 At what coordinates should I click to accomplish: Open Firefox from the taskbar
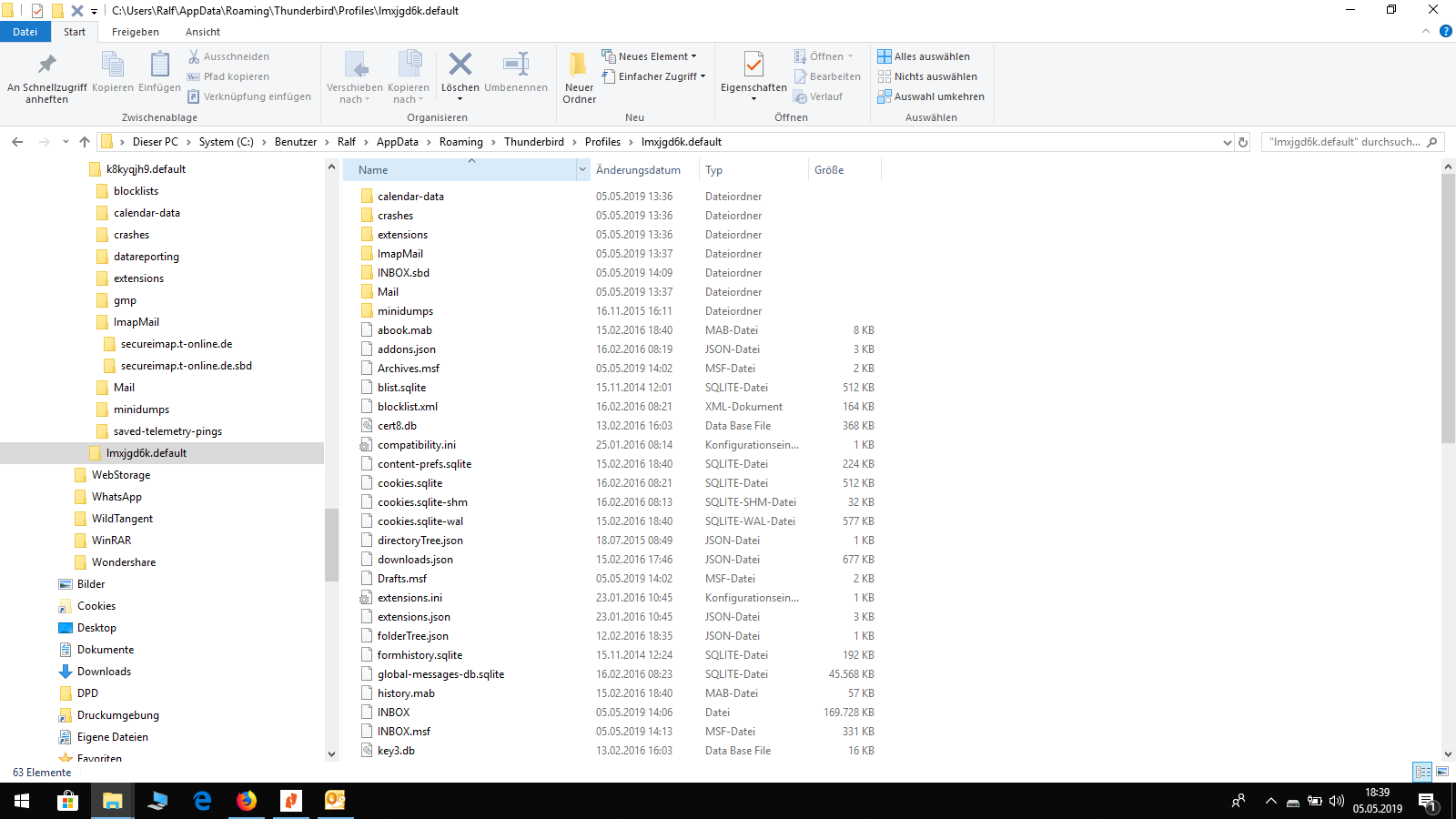[247, 801]
